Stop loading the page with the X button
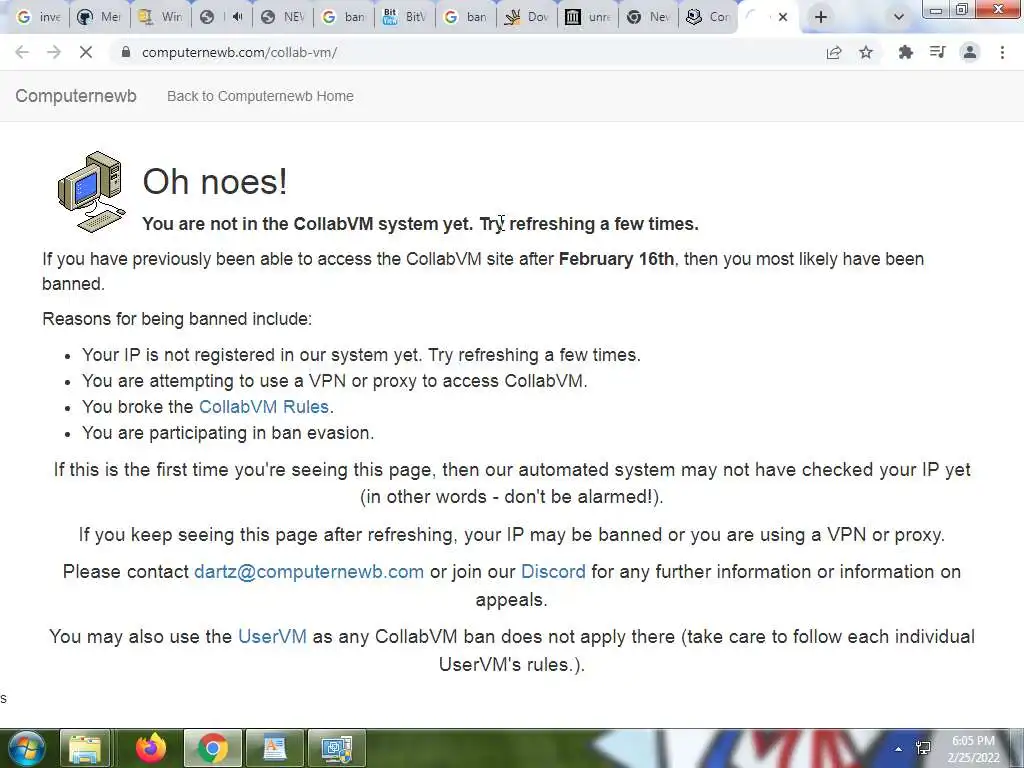 coord(86,52)
